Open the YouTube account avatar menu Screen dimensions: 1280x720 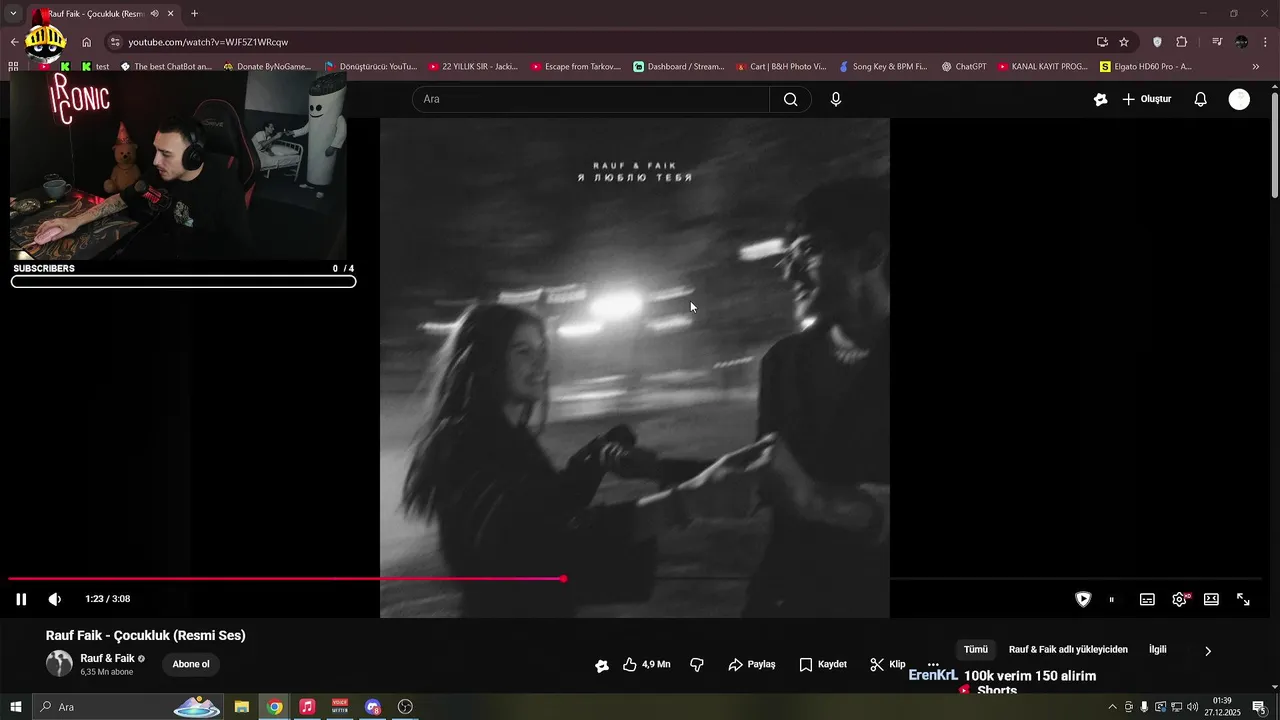click(1239, 99)
